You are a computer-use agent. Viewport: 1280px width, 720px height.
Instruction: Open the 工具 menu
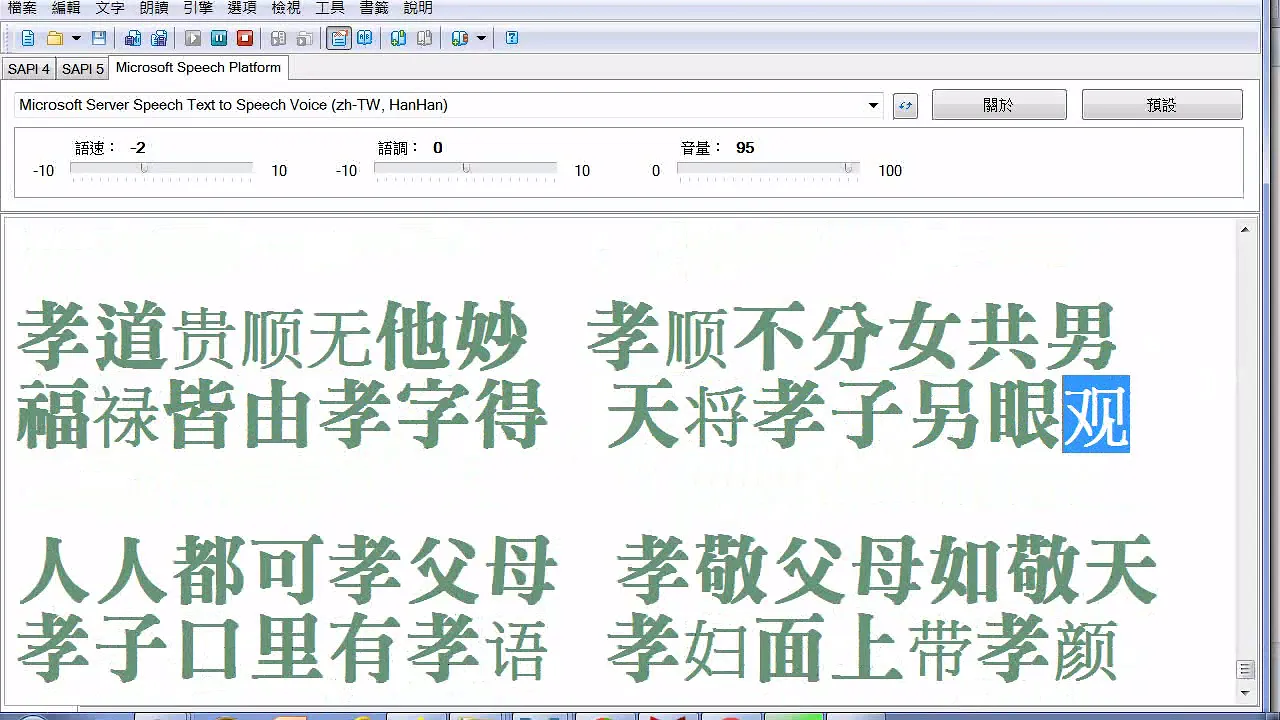tap(330, 8)
